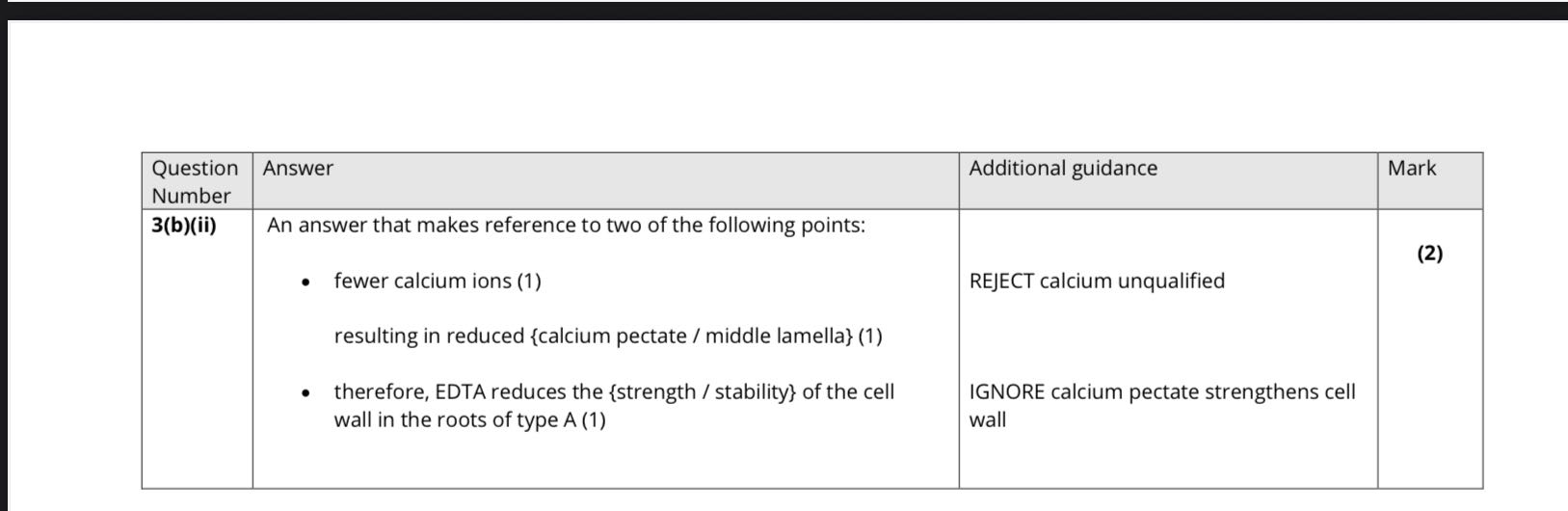Click the 'REJECT calcium unqualified' guidance text

tap(1097, 282)
